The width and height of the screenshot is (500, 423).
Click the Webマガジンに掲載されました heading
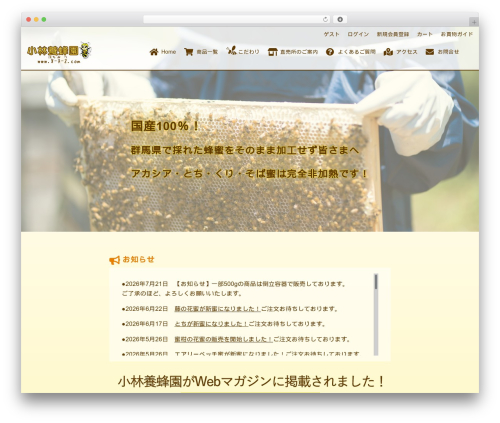click(251, 382)
